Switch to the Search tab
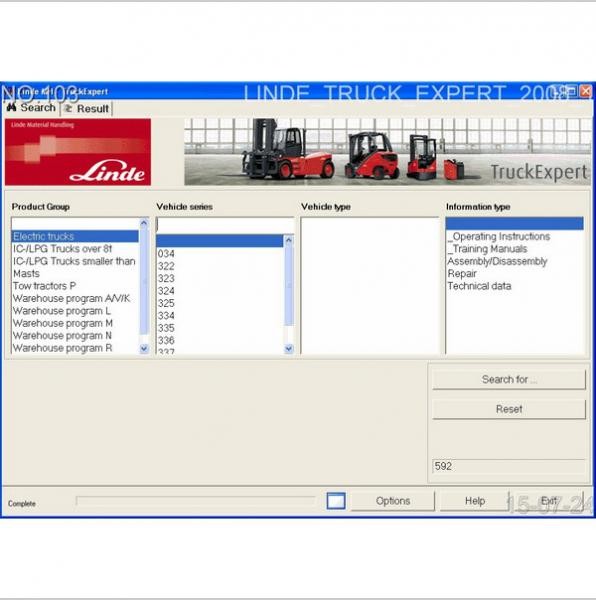The image size is (596, 600). pyautogui.click(x=31, y=108)
